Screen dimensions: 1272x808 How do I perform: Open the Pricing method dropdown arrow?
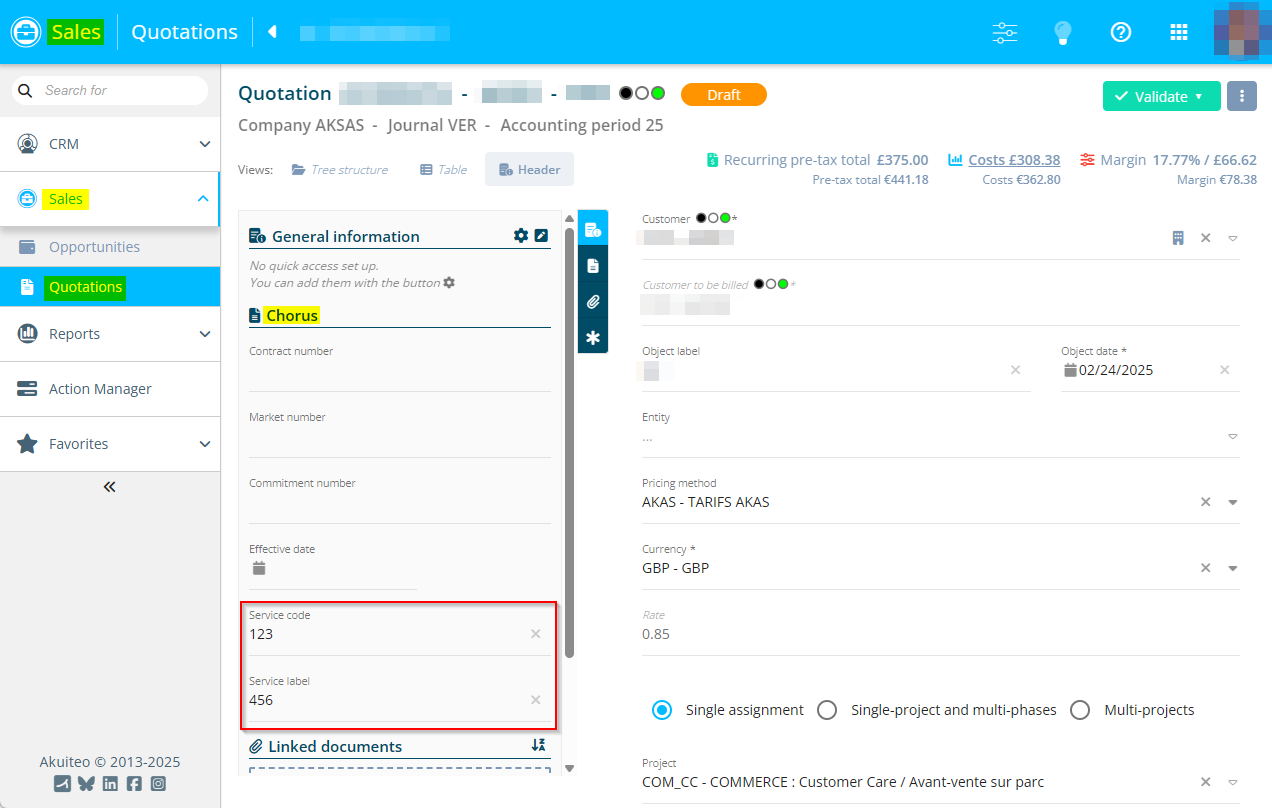pos(1233,502)
